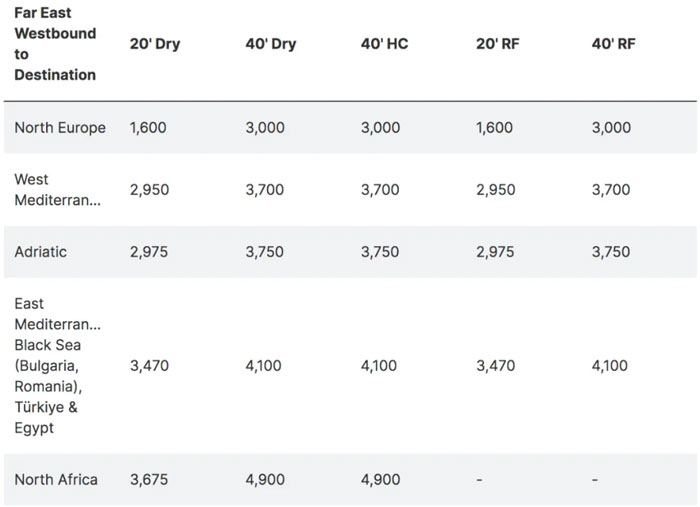
Task: Click North Europe 40' RF value 3,000
Action: pos(611,128)
